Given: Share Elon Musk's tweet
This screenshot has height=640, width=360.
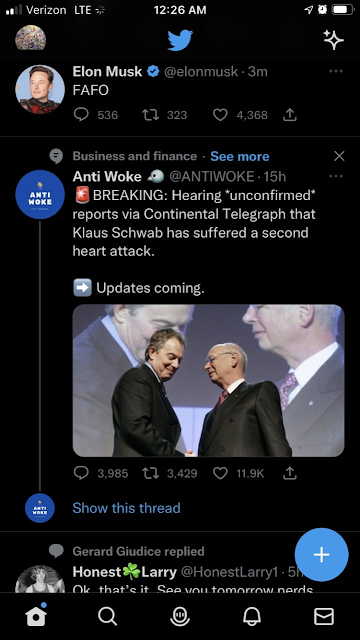Looking at the screenshot, I should coord(289,115).
